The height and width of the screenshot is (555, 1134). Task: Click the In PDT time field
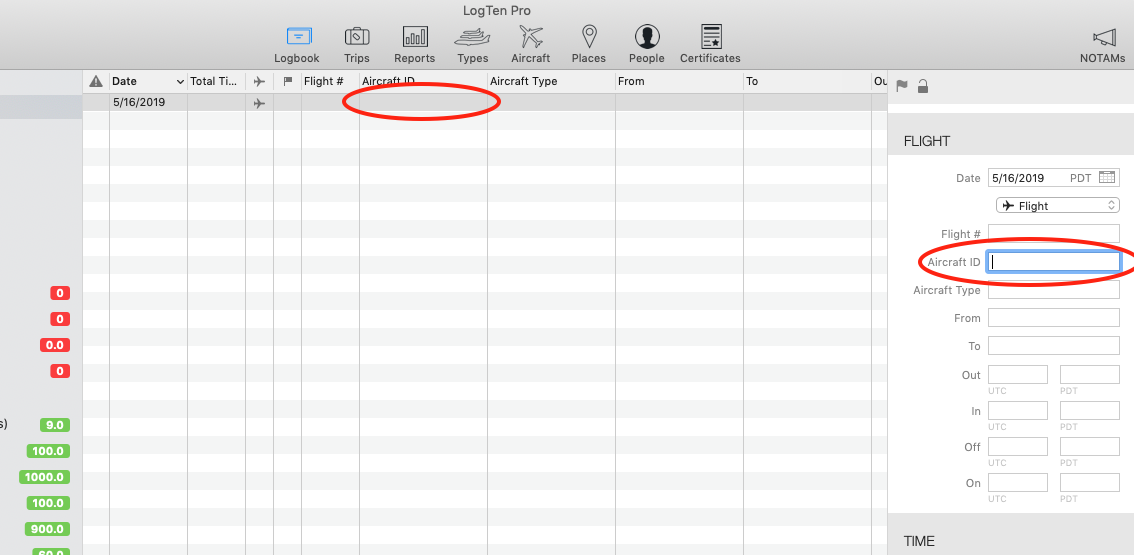(x=1090, y=411)
